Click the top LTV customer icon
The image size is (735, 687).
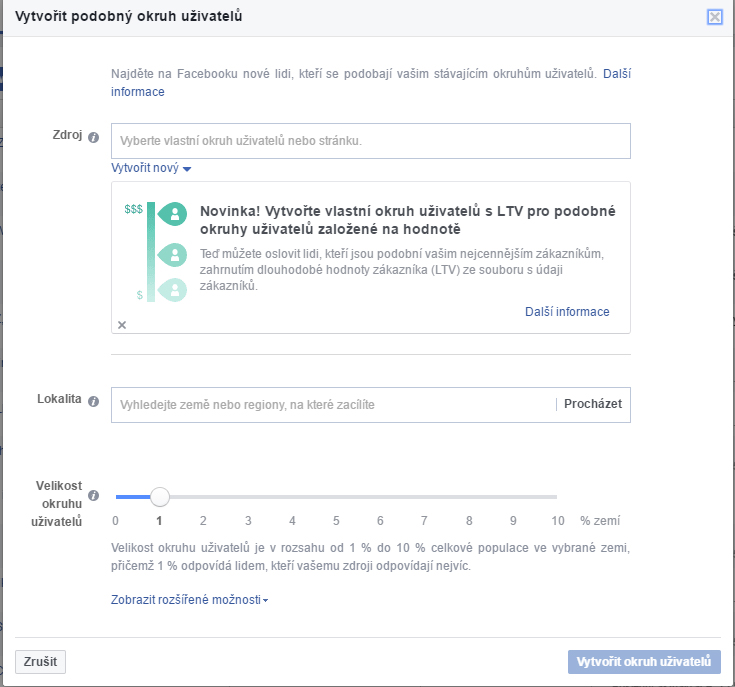(x=172, y=214)
